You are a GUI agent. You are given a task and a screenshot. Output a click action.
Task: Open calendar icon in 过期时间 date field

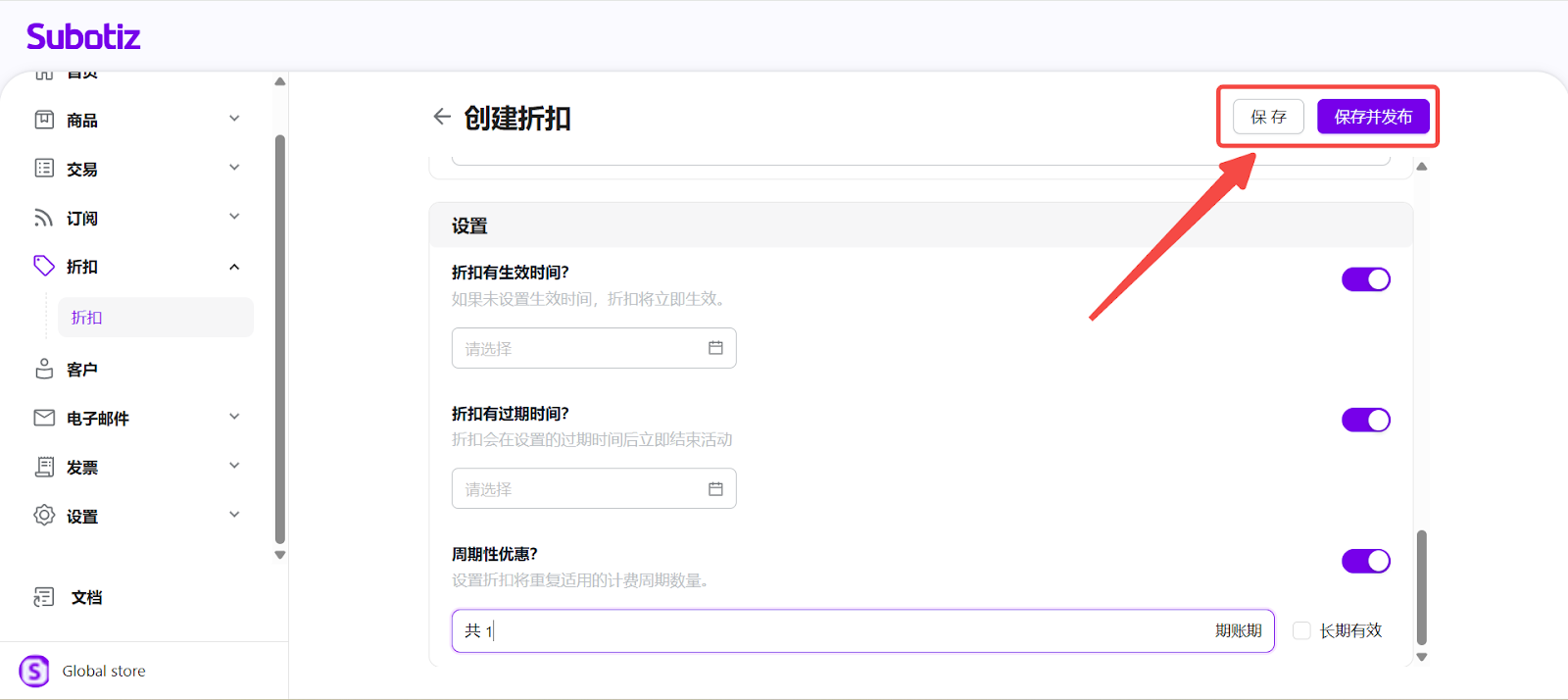tap(715, 489)
